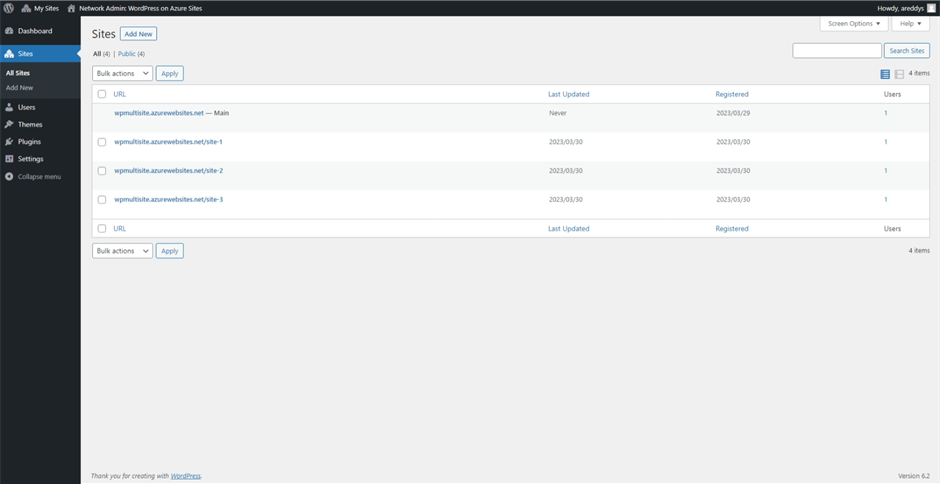
Task: Click the Search Sites button
Action: 907,51
